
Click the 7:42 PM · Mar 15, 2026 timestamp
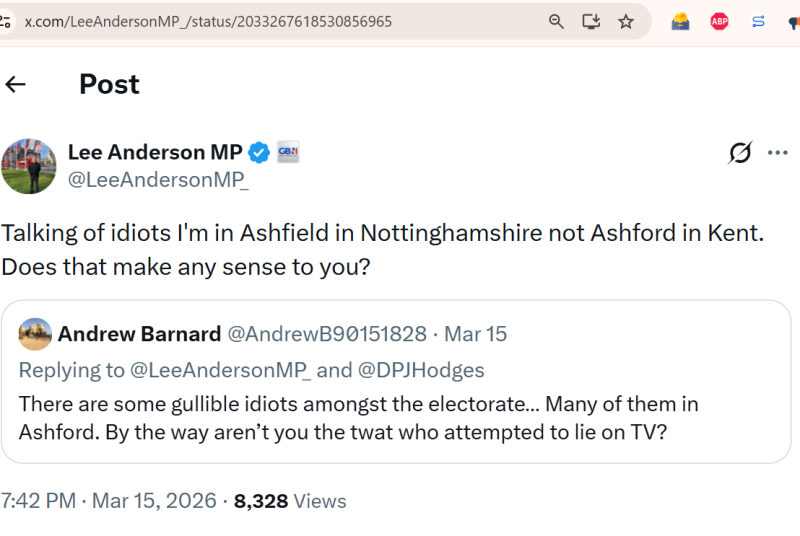tap(108, 501)
